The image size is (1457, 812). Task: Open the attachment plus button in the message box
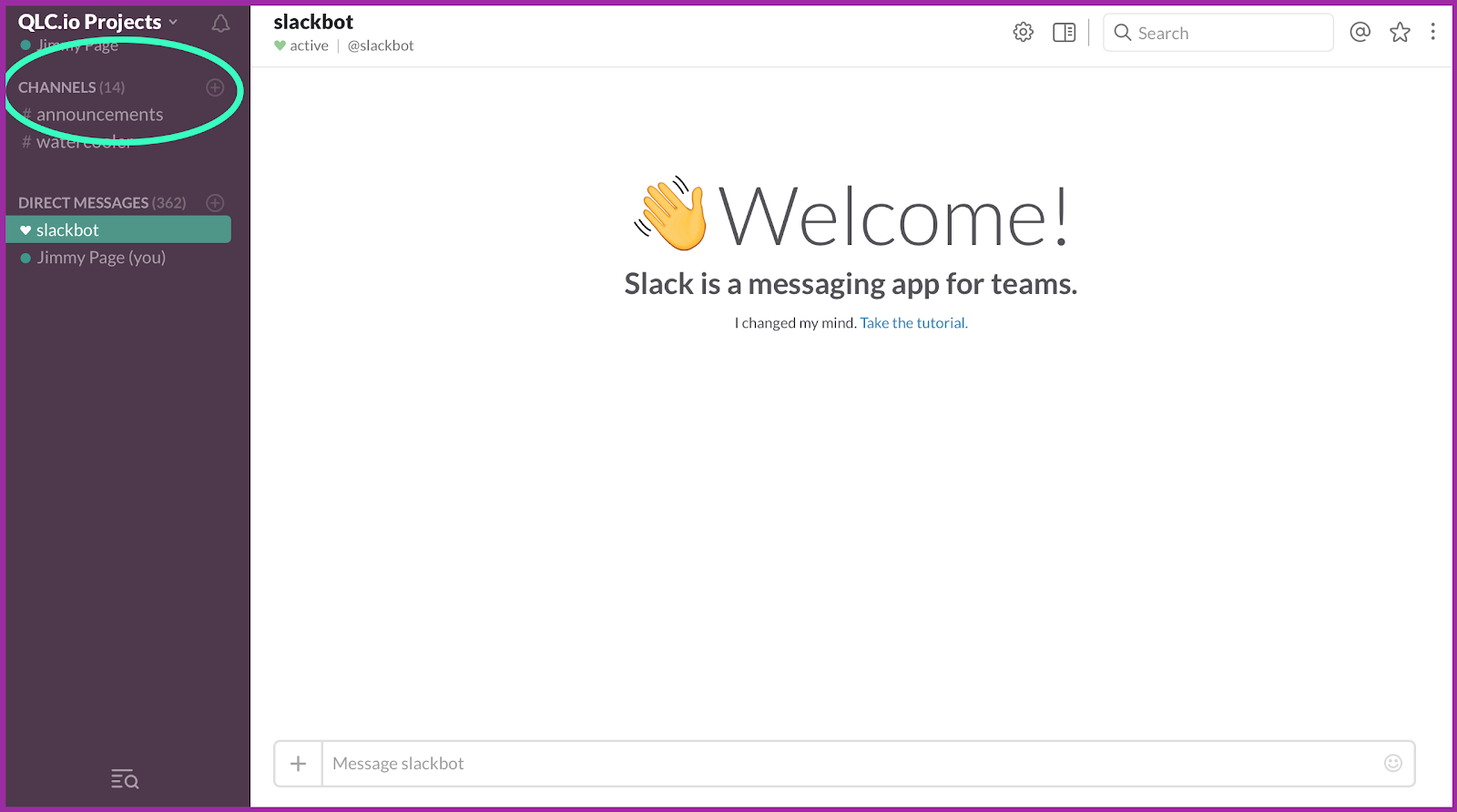[x=299, y=764]
